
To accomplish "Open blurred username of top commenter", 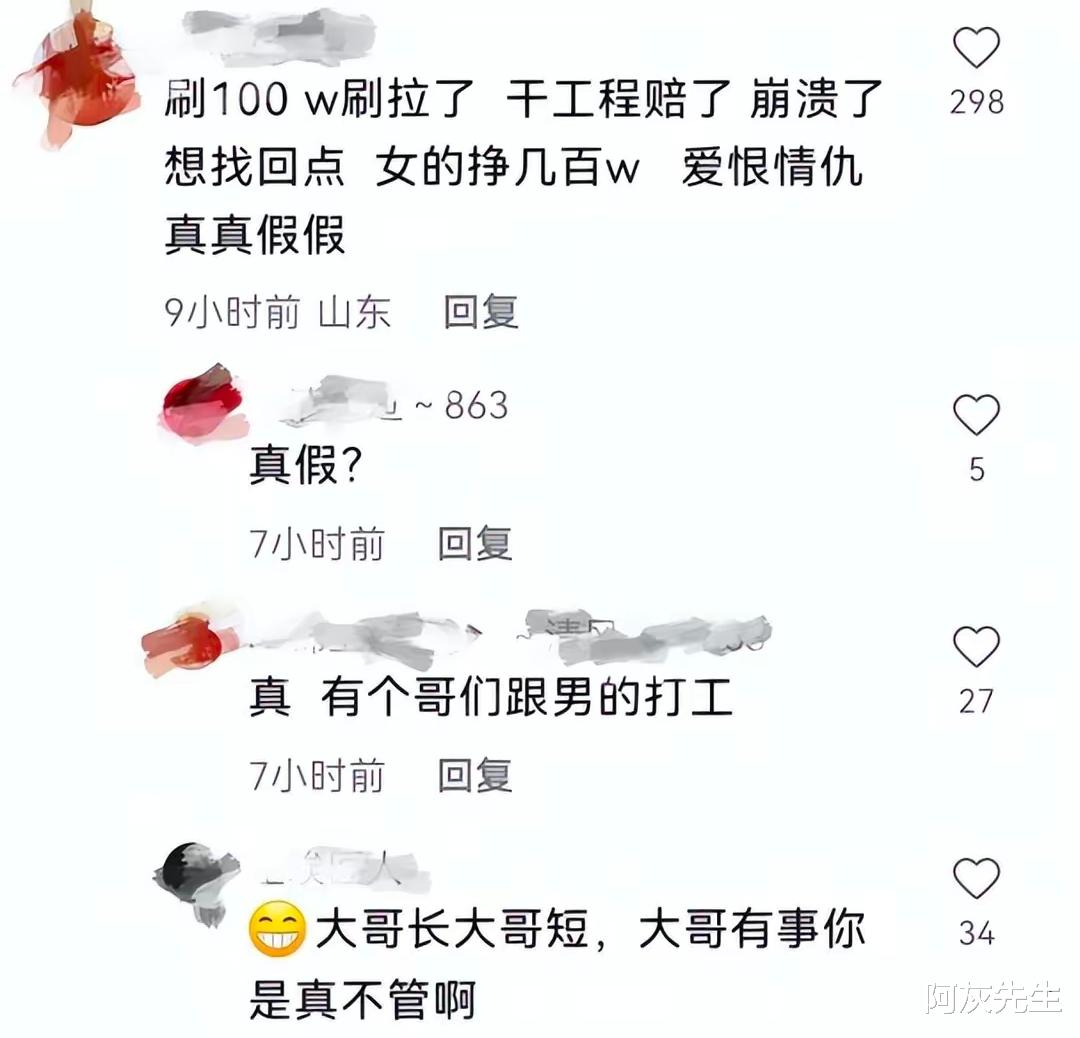I will point(279,31).
